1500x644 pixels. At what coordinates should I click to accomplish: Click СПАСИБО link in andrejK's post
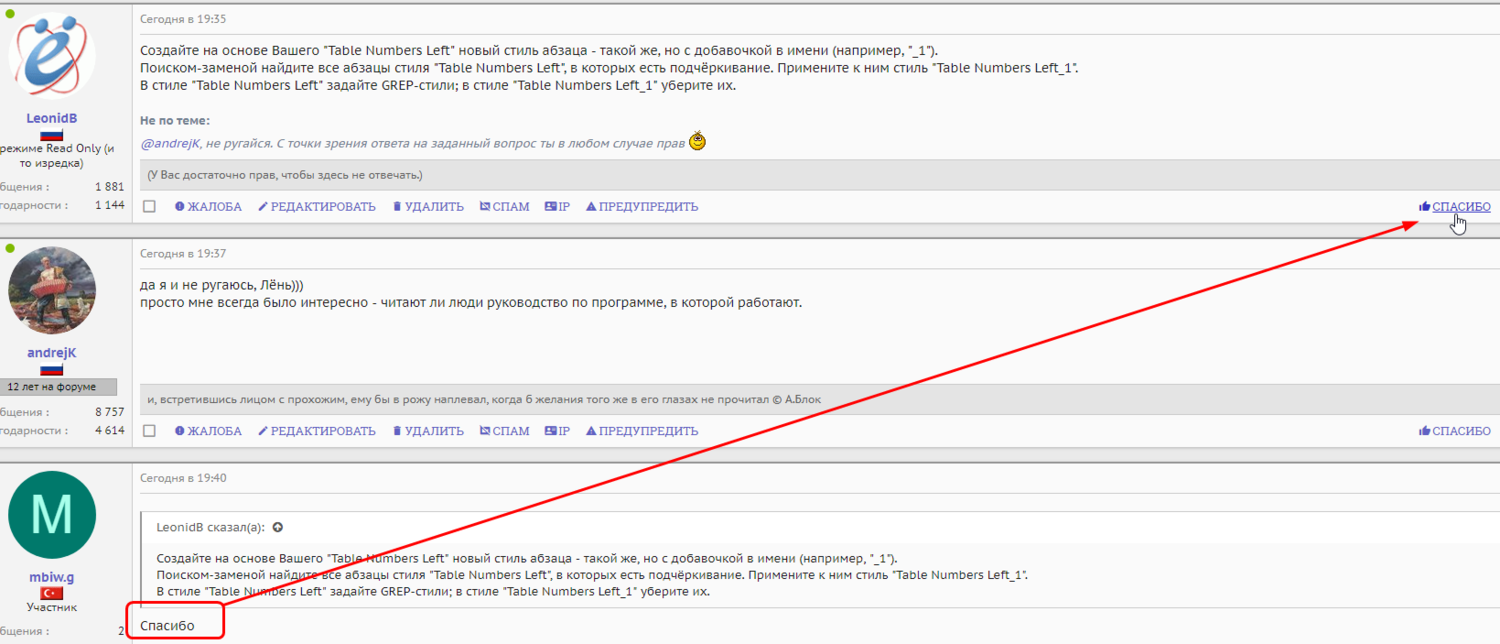point(1455,431)
